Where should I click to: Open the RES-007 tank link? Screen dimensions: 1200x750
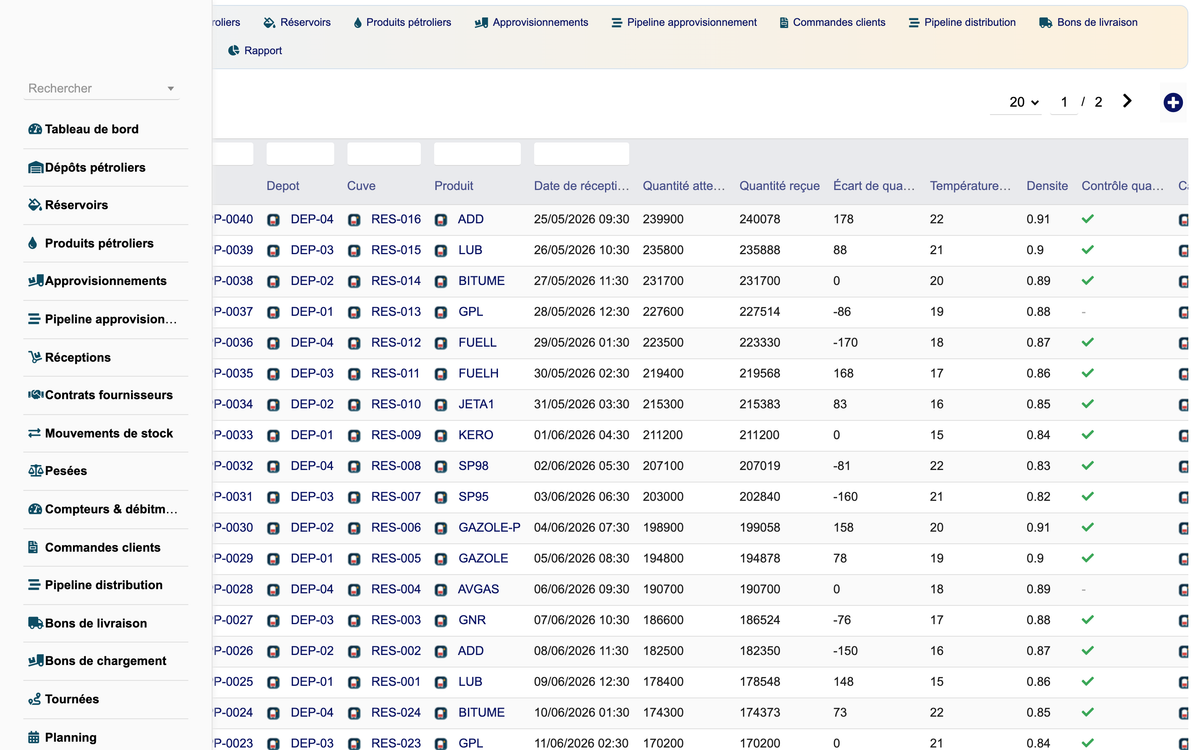pyautogui.click(x=396, y=497)
